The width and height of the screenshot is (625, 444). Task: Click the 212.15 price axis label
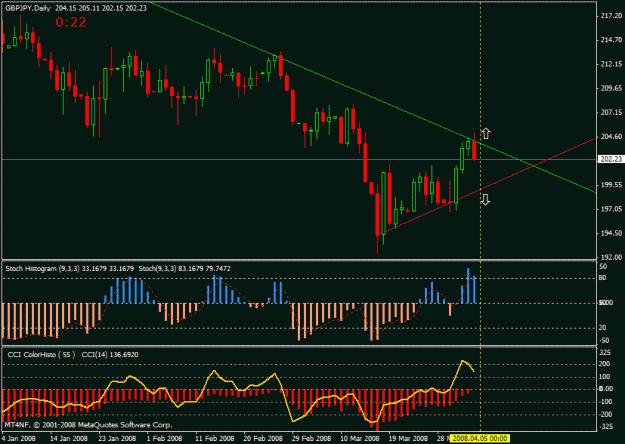[611, 64]
